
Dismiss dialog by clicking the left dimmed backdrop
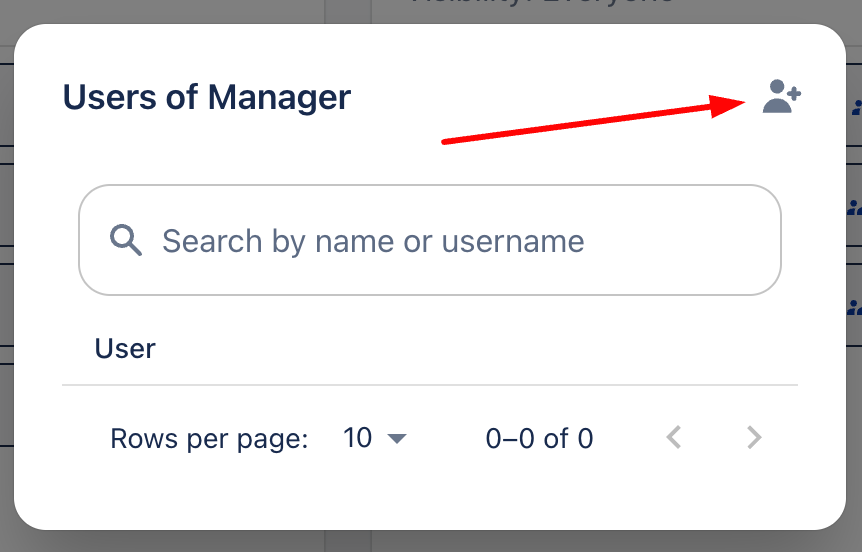(x=6, y=300)
